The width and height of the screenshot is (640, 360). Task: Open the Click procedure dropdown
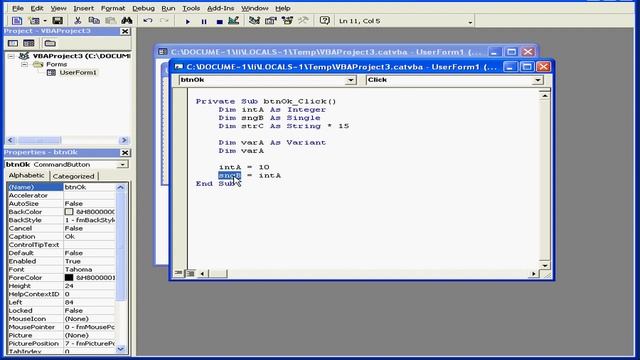coord(538,80)
